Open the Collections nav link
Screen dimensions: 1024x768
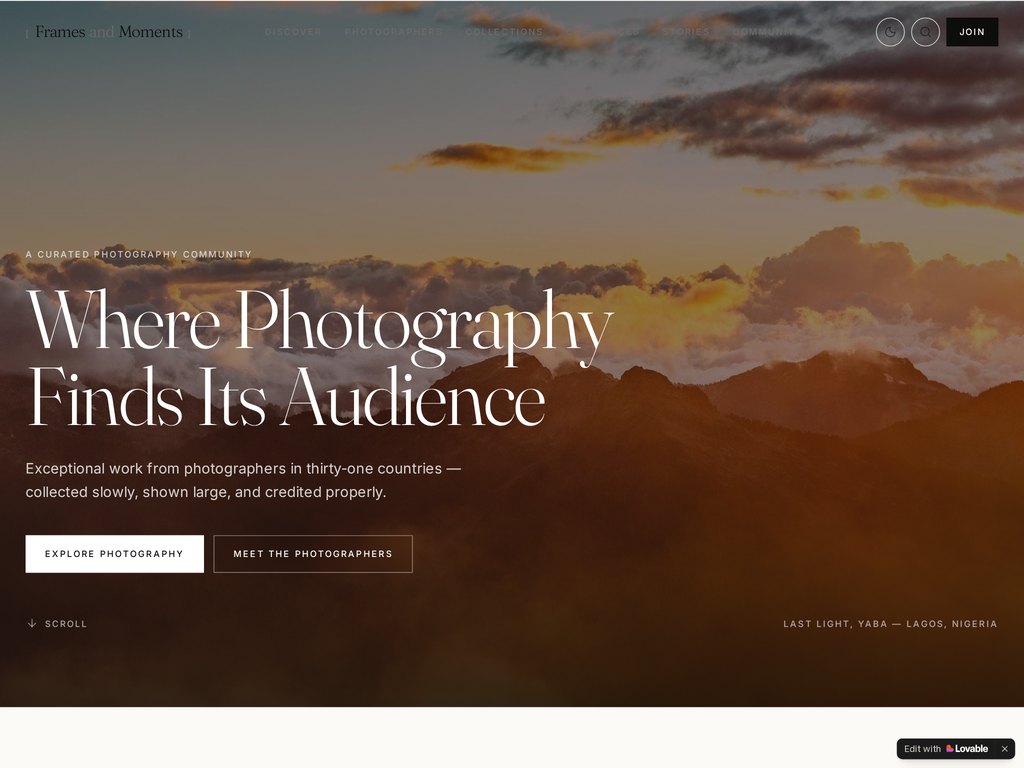(x=504, y=32)
